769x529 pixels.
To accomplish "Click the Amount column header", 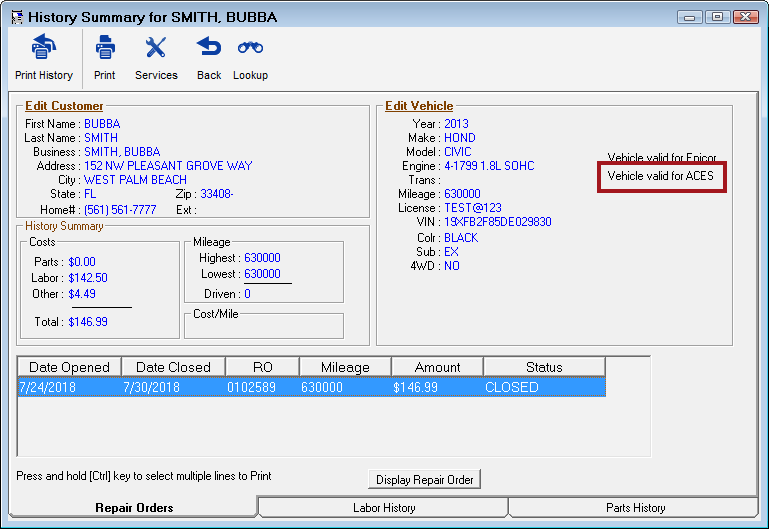I will pyautogui.click(x=437, y=367).
